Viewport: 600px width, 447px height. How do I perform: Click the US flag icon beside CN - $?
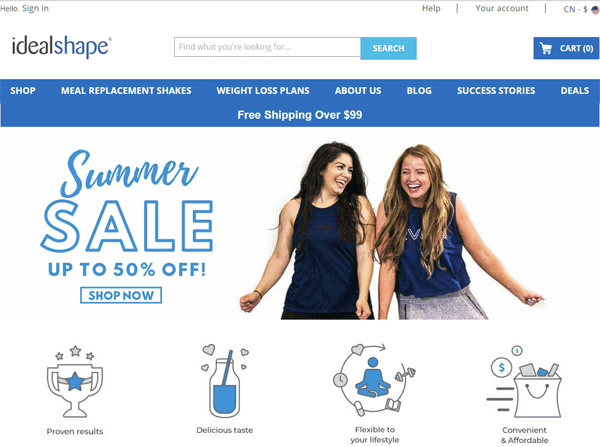pos(595,10)
